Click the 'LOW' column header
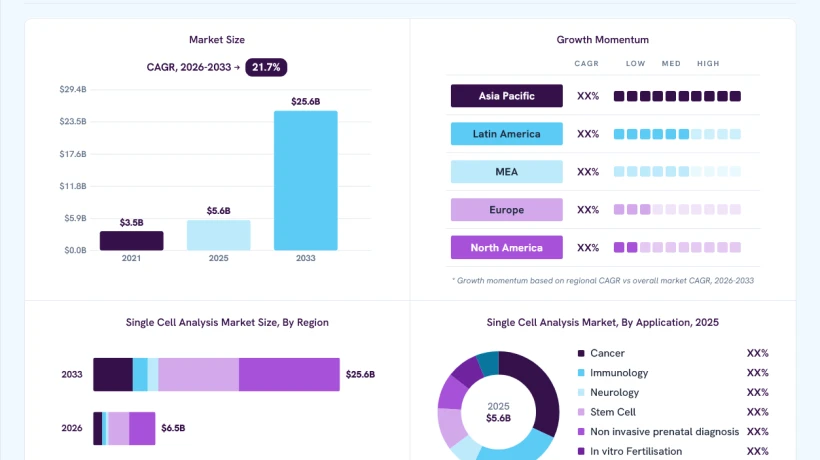This screenshot has width=820, height=460. (x=635, y=63)
